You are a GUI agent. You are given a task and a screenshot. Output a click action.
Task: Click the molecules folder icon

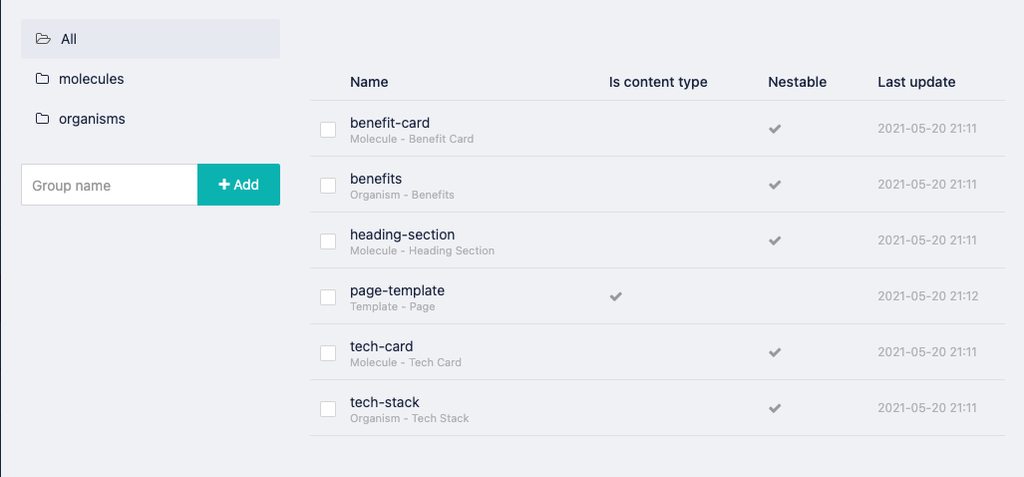pos(42,79)
